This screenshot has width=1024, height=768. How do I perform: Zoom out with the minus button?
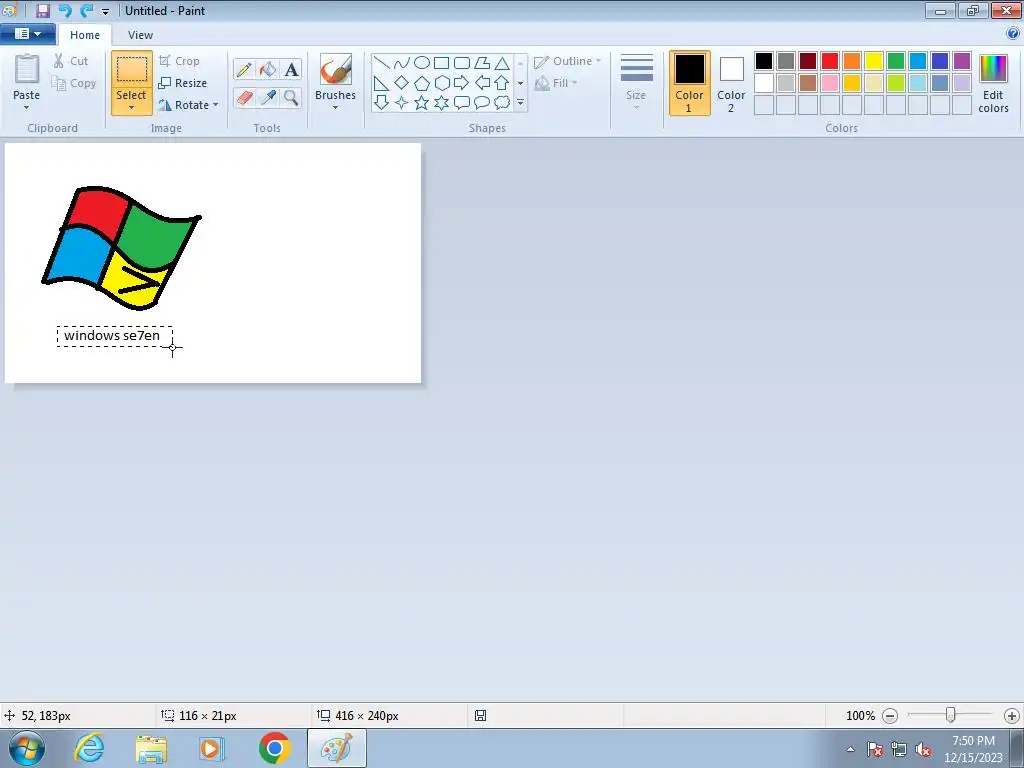[x=889, y=716]
